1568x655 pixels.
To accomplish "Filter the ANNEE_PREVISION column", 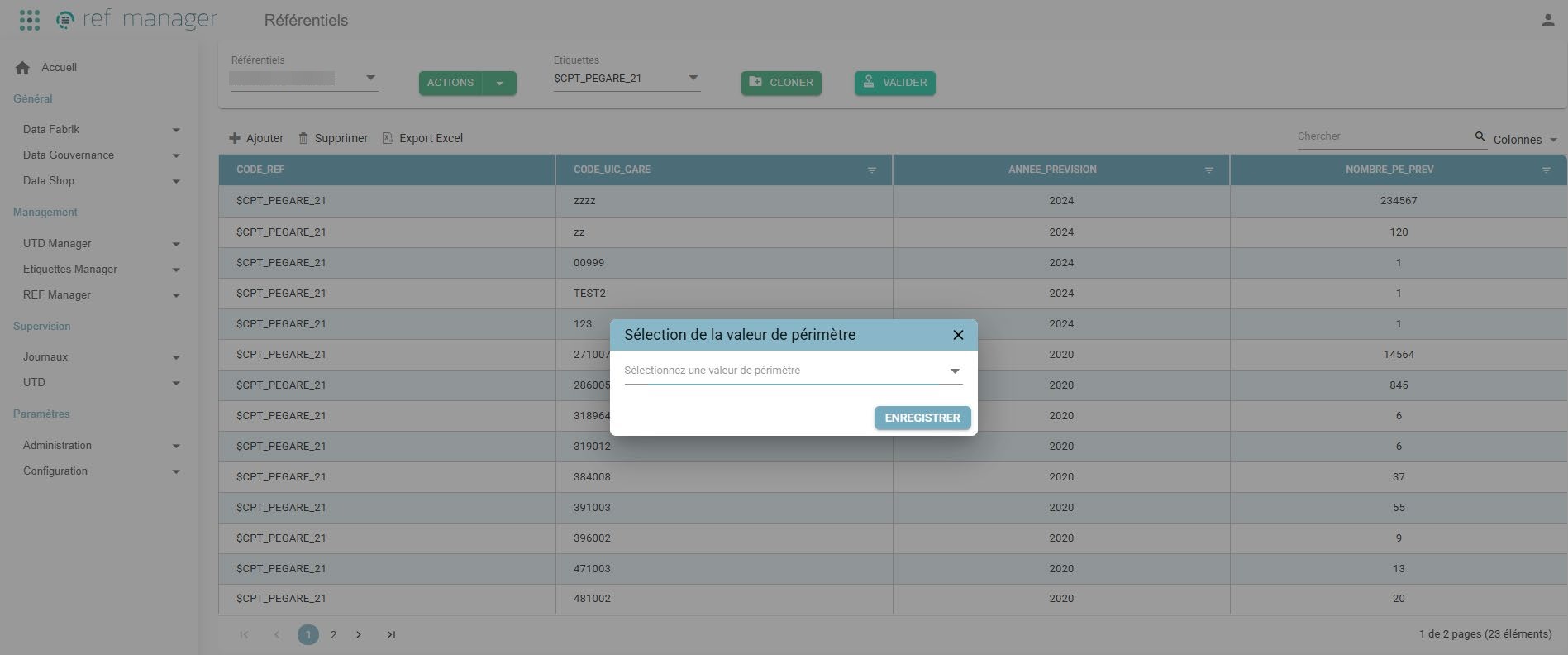I will pos(1208,170).
